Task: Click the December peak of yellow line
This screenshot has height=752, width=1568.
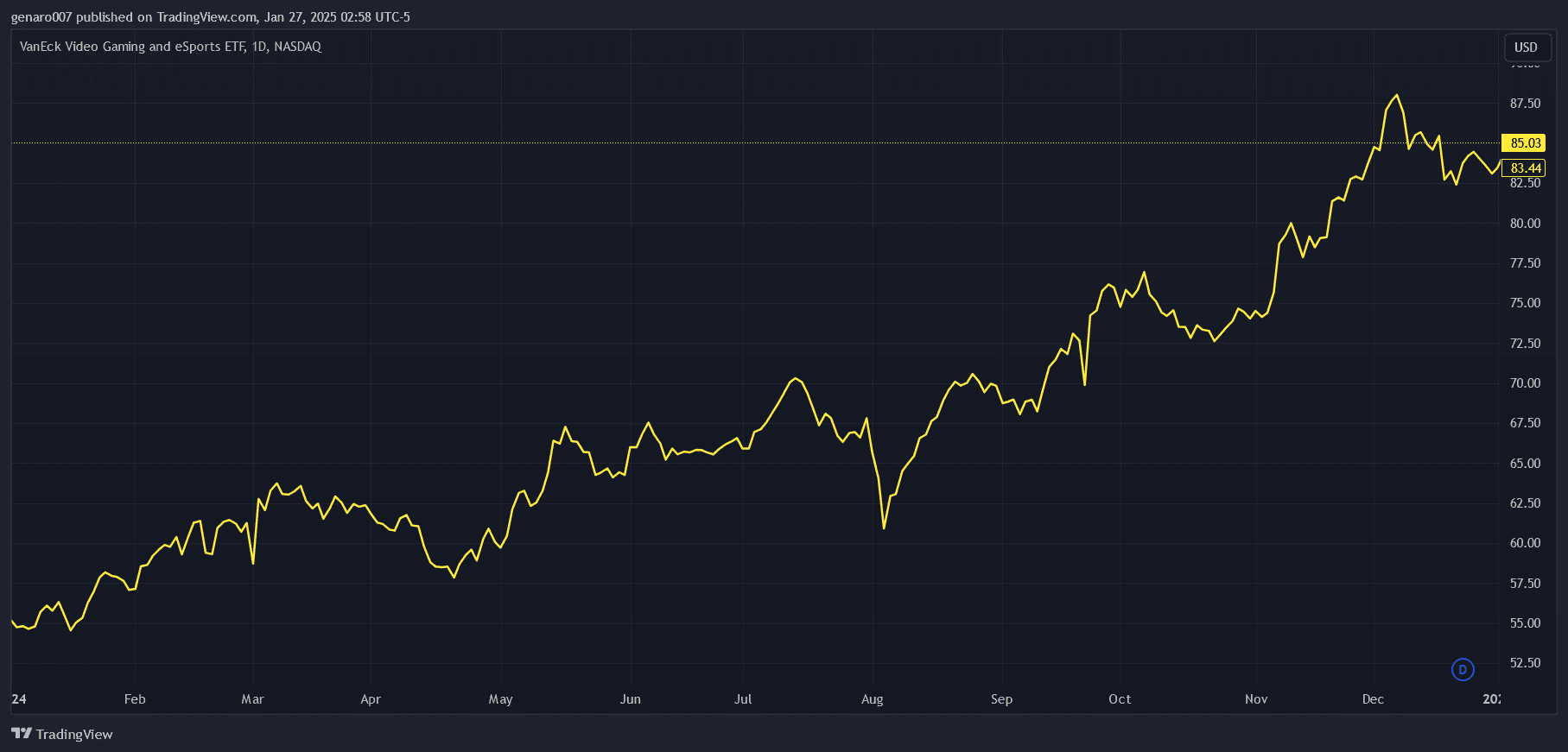Action: pyautogui.click(x=1397, y=95)
